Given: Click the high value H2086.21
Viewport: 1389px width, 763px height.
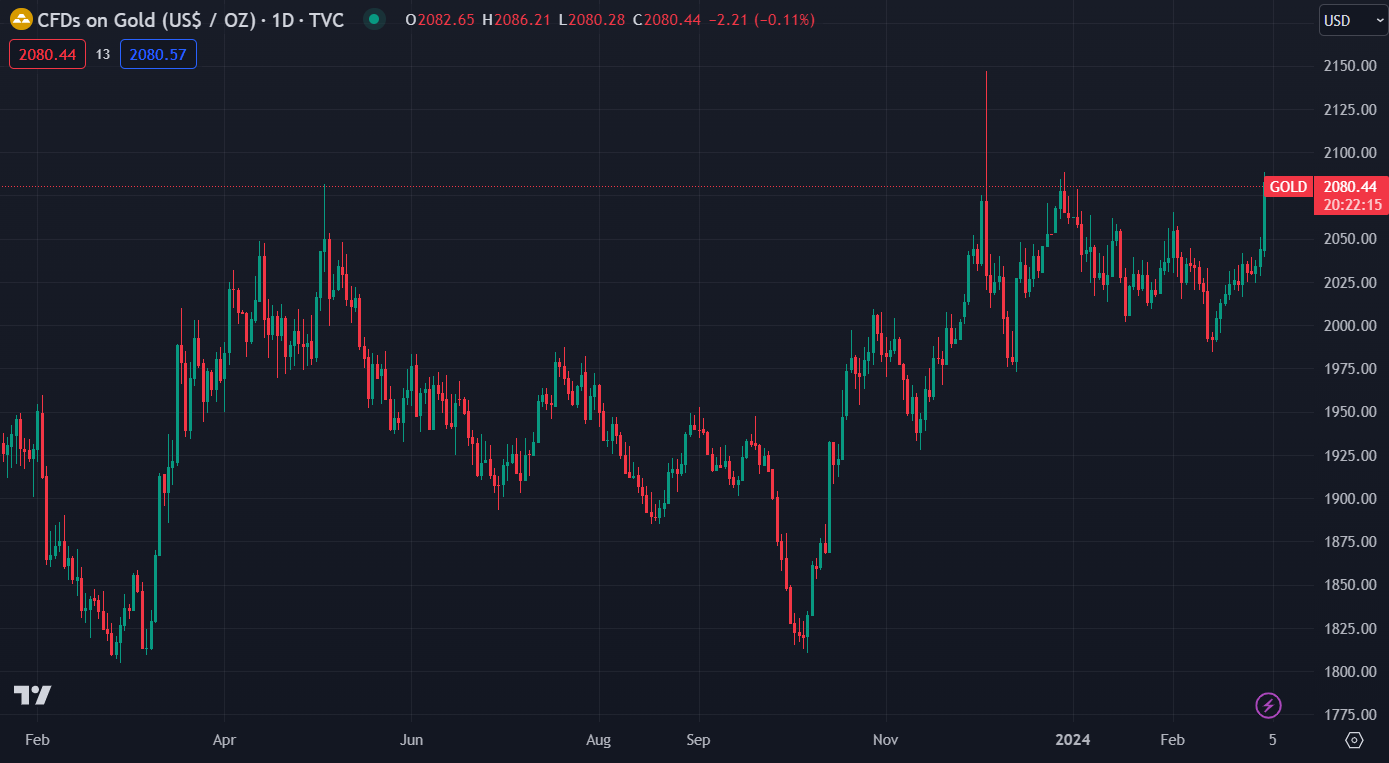Looking at the screenshot, I should (x=516, y=20).
